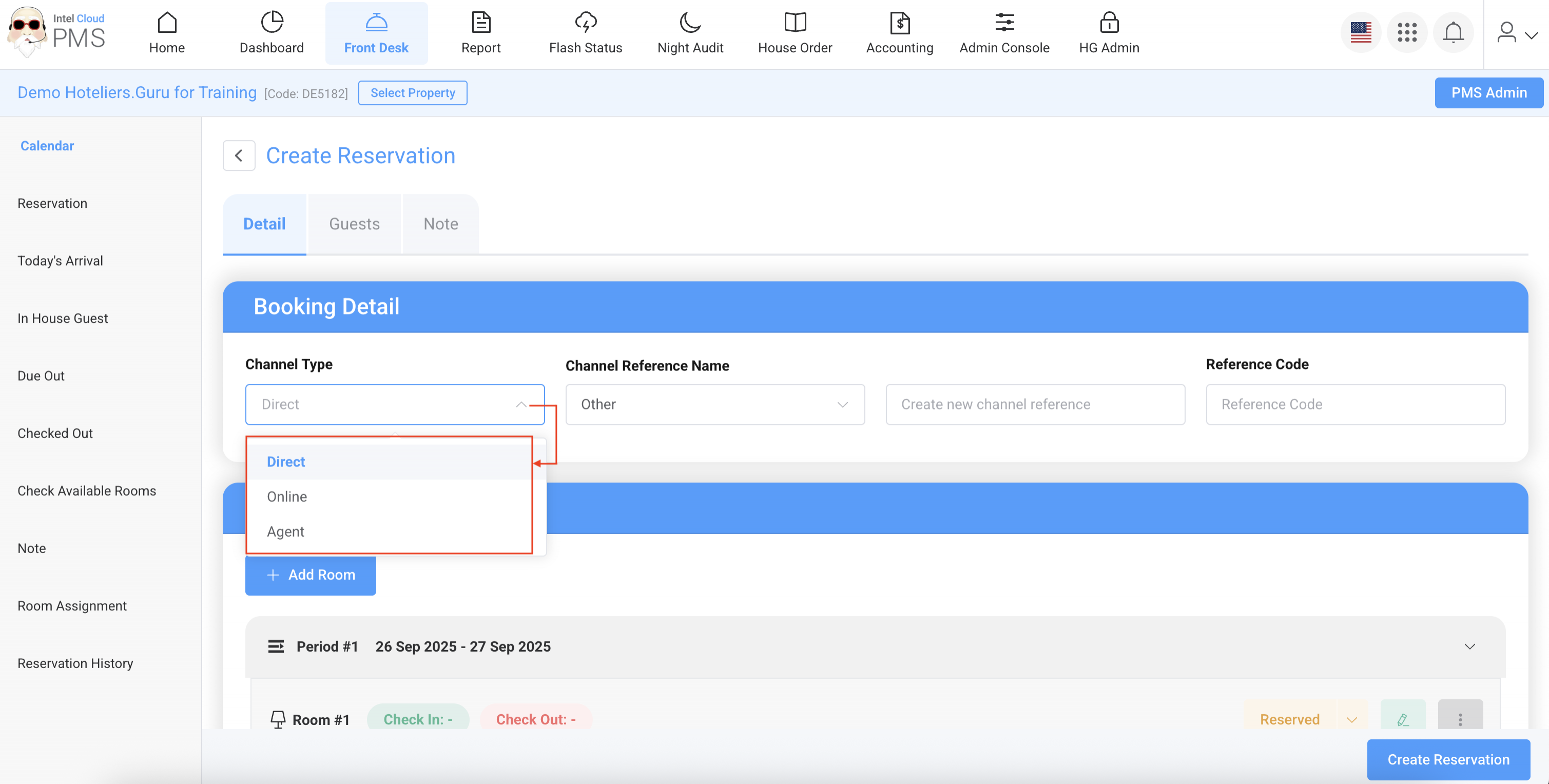The image size is (1549, 784).
Task: Click the back arrow beside Create Reservation
Action: pos(239,155)
